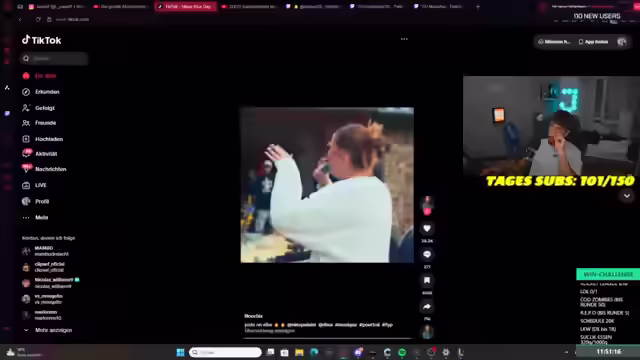The height and width of the screenshot is (360, 640).
Task: Open a new browser tab
Action: tap(478, 7)
